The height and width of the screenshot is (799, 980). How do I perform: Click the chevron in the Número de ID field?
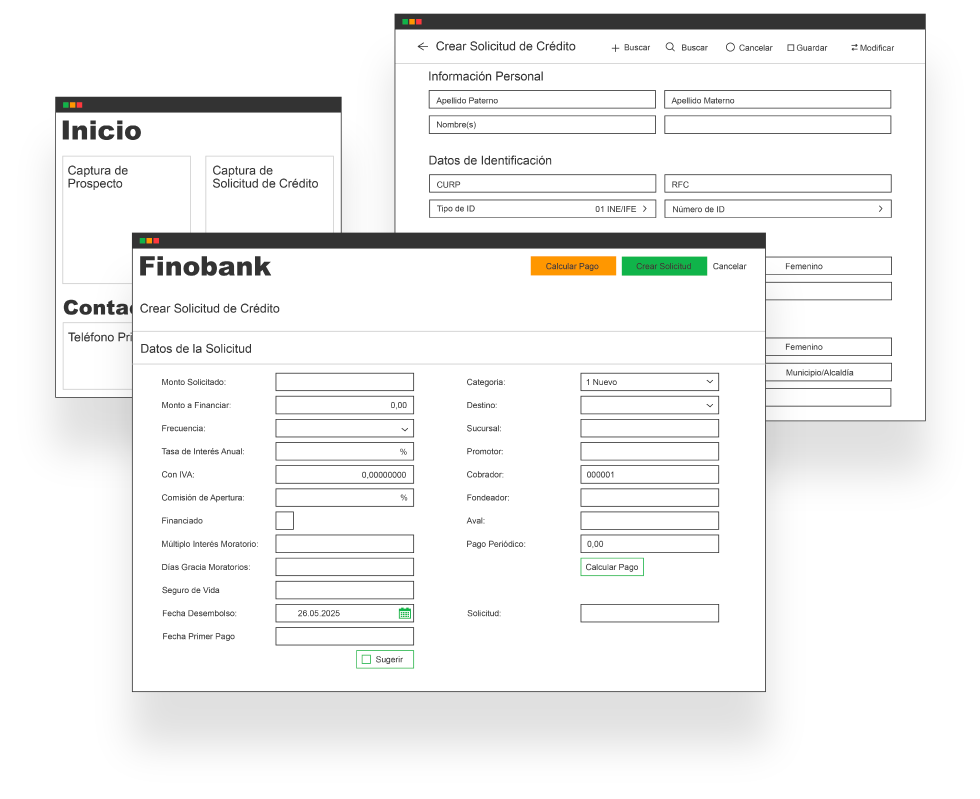pyautogui.click(x=880, y=209)
